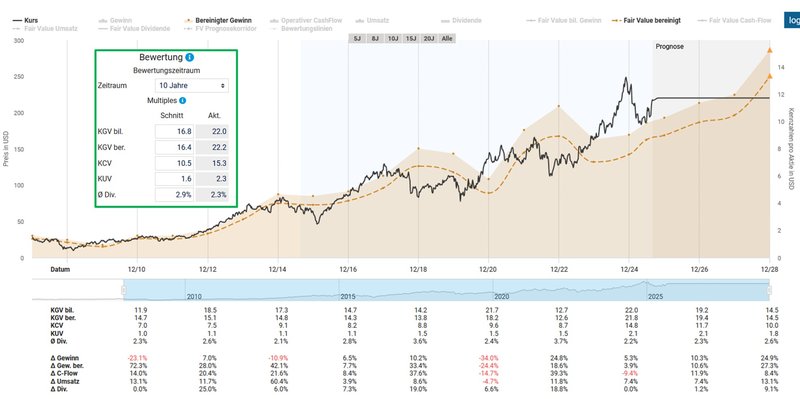Click the Ø Div. Schnitt input field
Screen dimensions: 800x399
[174, 195]
